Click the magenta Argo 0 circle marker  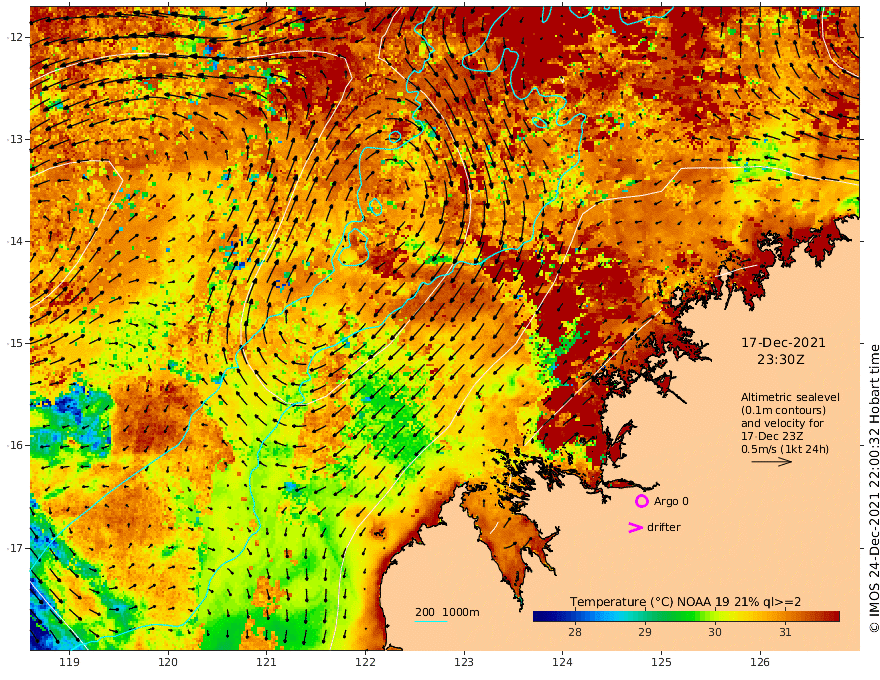click(641, 501)
